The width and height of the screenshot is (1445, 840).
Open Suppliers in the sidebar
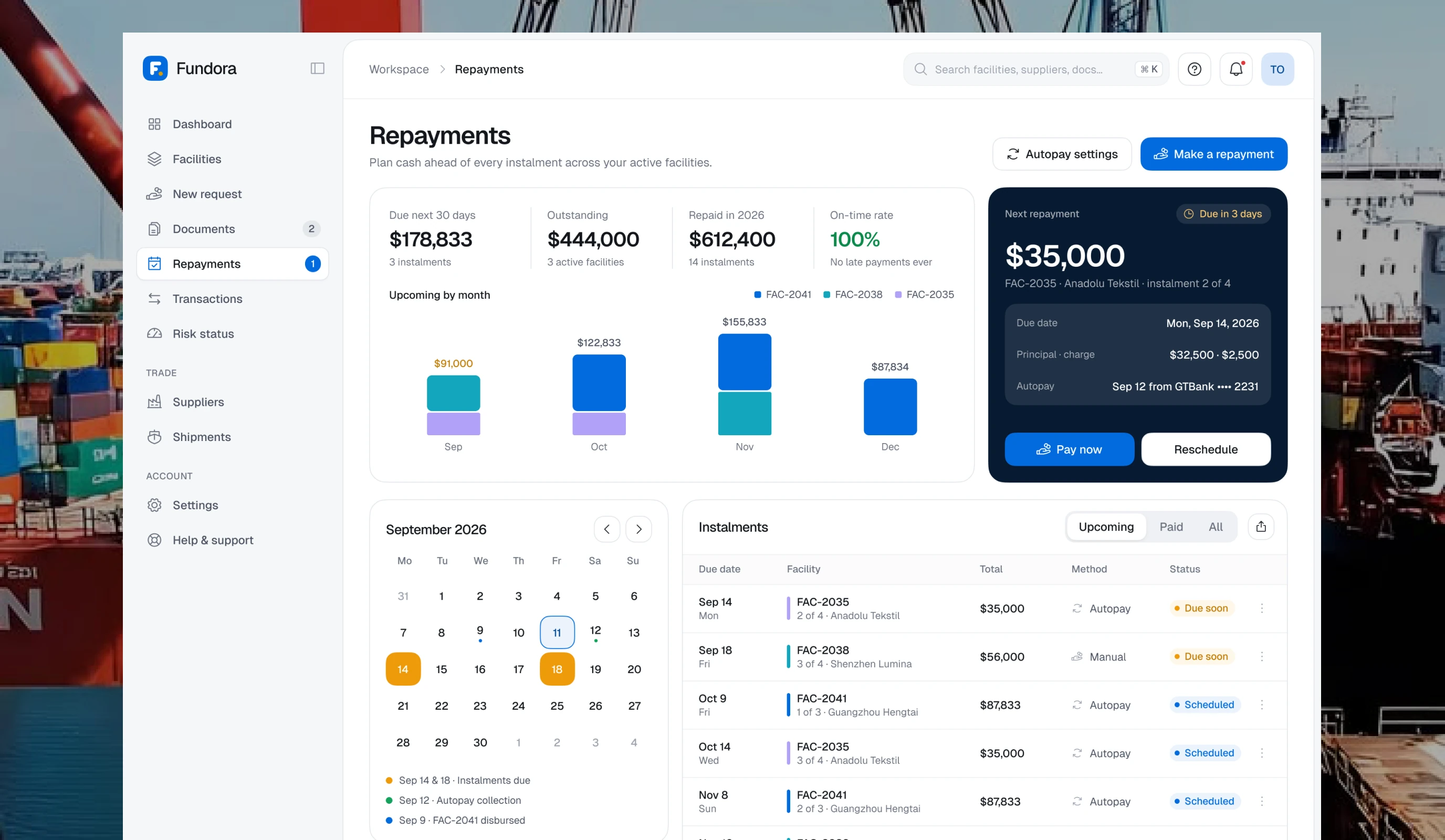(232, 402)
